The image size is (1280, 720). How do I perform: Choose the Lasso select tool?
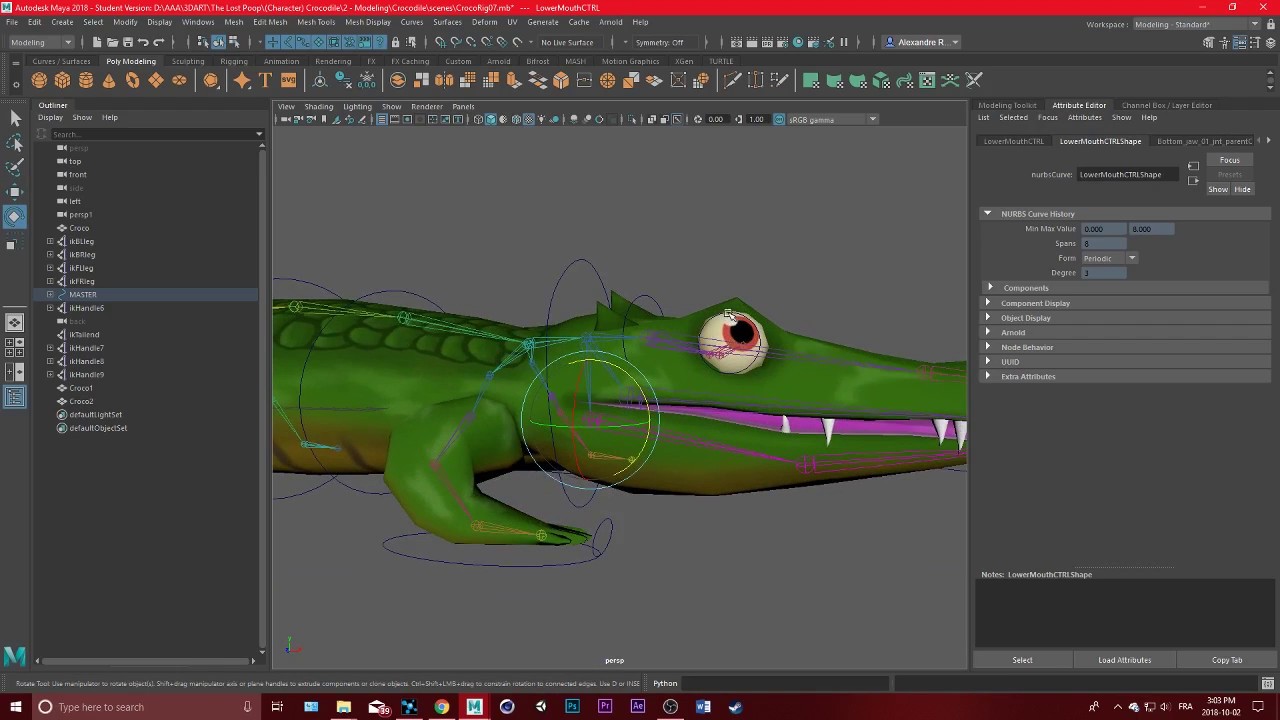click(x=15, y=143)
